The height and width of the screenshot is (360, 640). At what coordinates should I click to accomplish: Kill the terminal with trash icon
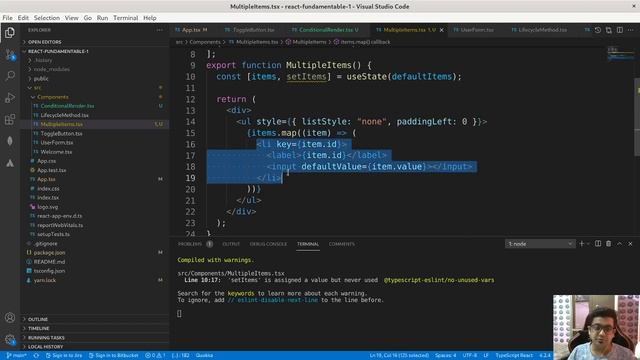tap(609, 244)
